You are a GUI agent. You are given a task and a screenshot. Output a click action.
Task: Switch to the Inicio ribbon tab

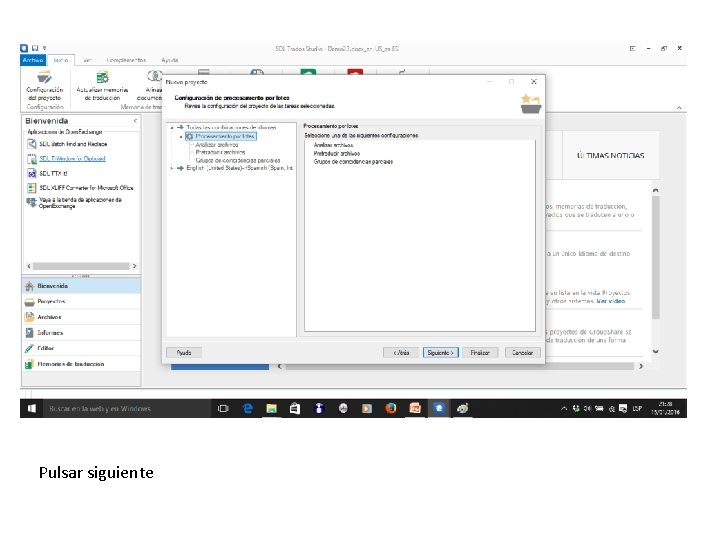coord(61,60)
